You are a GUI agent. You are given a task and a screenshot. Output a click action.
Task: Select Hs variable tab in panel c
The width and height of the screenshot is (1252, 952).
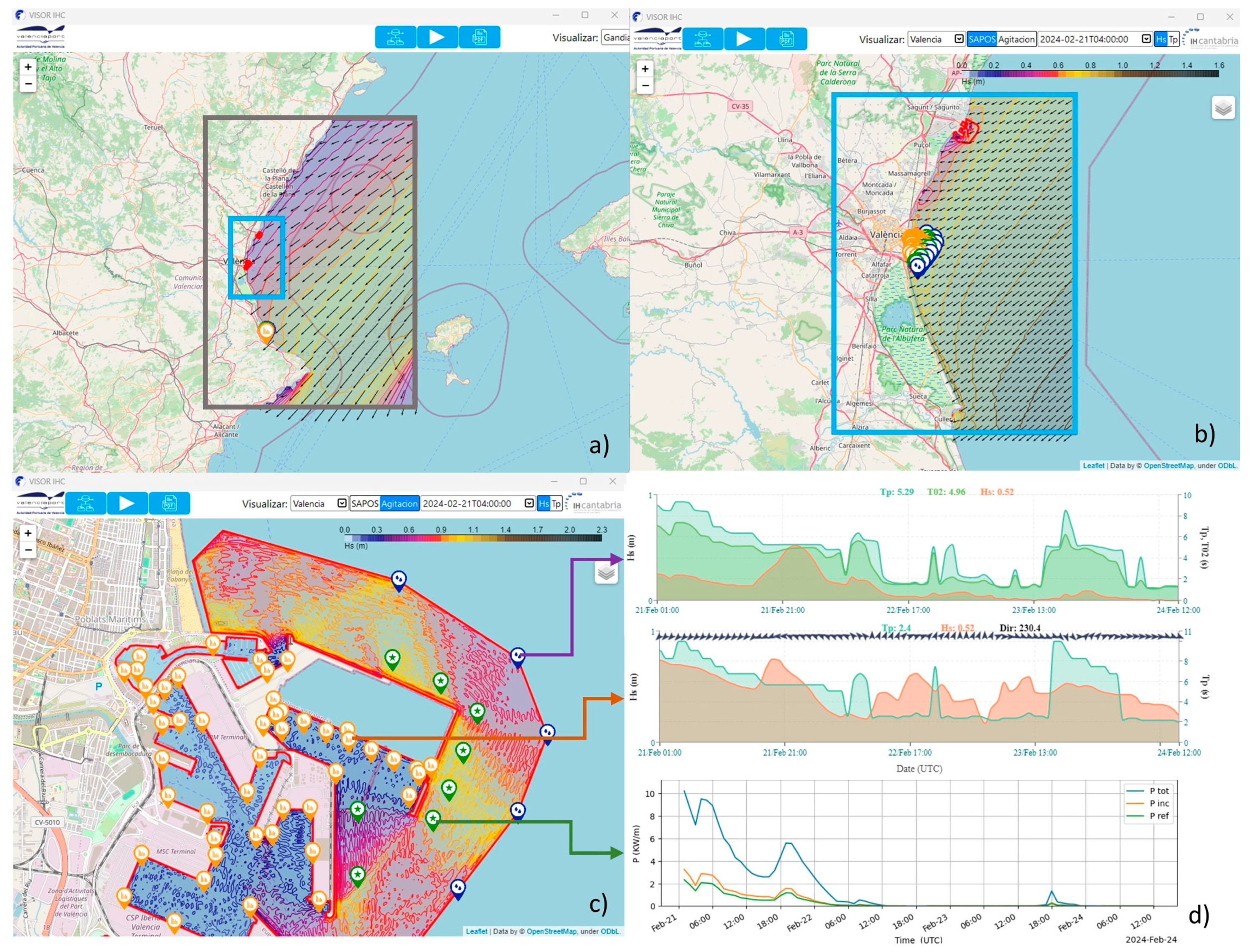[544, 503]
